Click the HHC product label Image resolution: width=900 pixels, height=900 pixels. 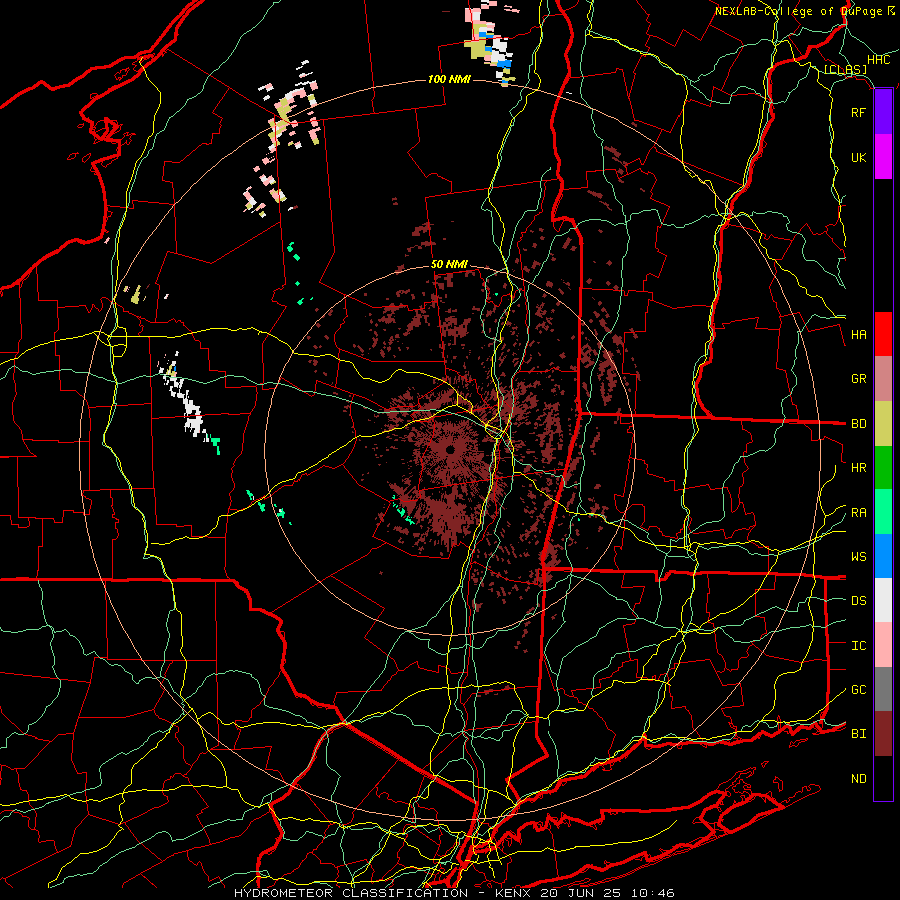click(878, 60)
